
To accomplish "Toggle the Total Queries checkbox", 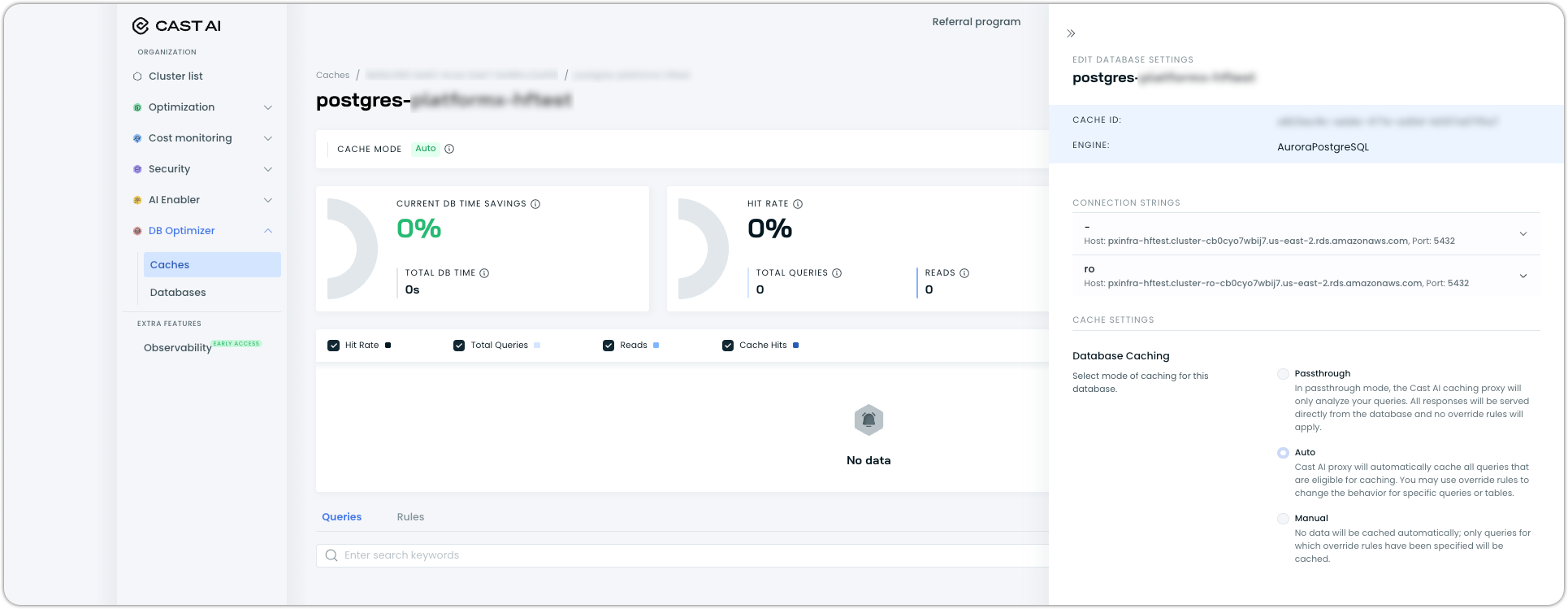I will point(459,346).
